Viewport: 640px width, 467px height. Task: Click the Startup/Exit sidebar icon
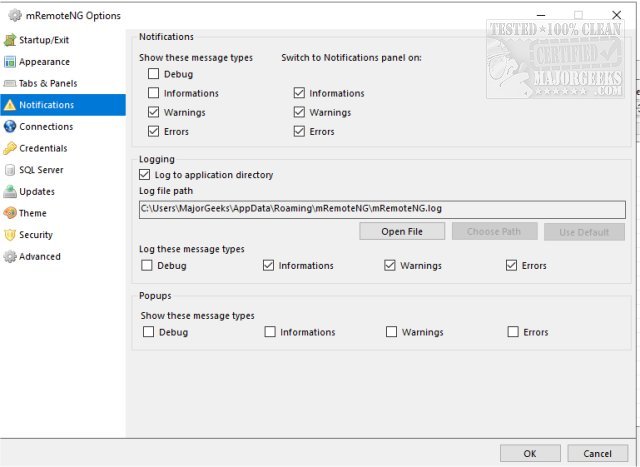[x=10, y=40]
